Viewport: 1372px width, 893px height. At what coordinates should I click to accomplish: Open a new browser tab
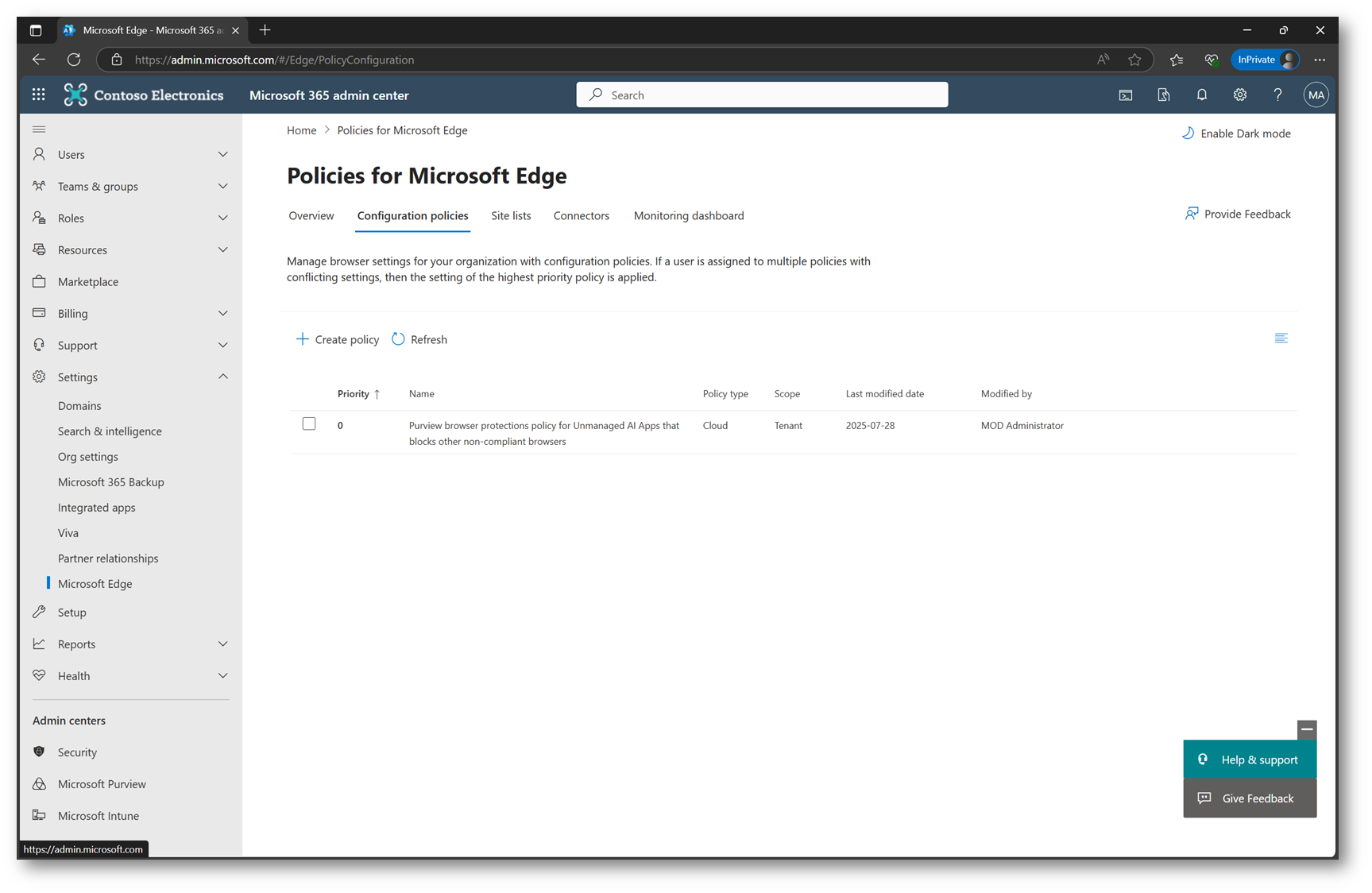coord(265,30)
